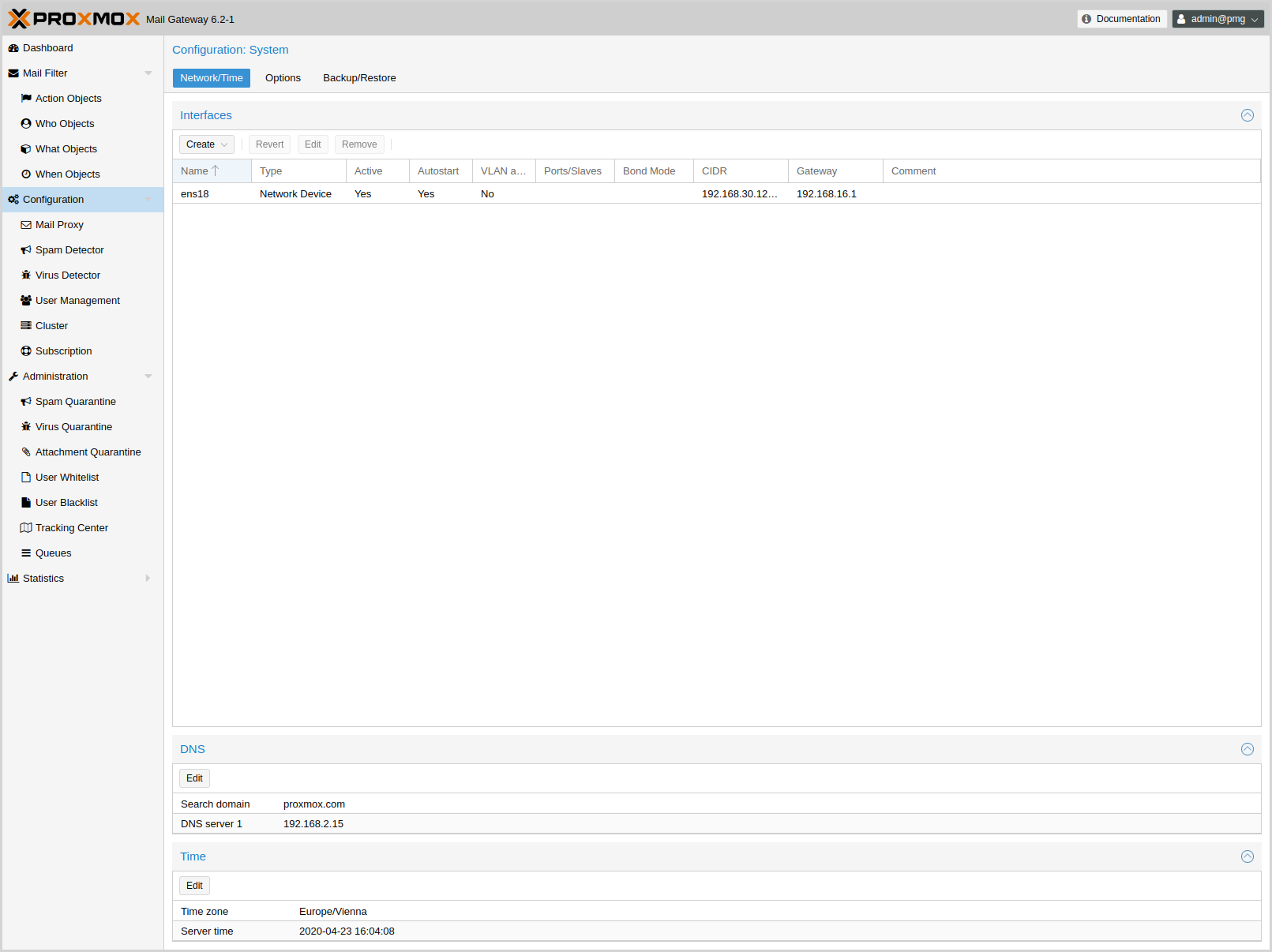The width and height of the screenshot is (1272, 952).
Task: Click the Tracking Center map icon
Action: tap(26, 528)
